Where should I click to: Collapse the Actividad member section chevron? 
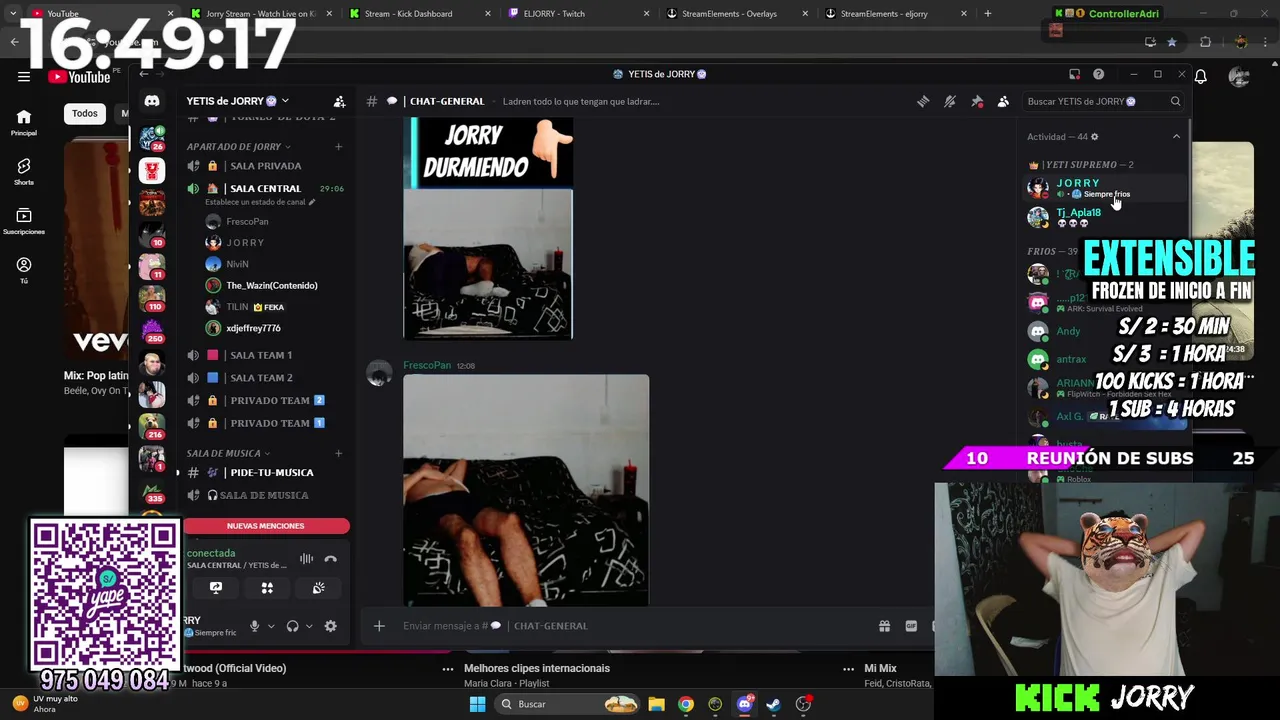point(1176,137)
